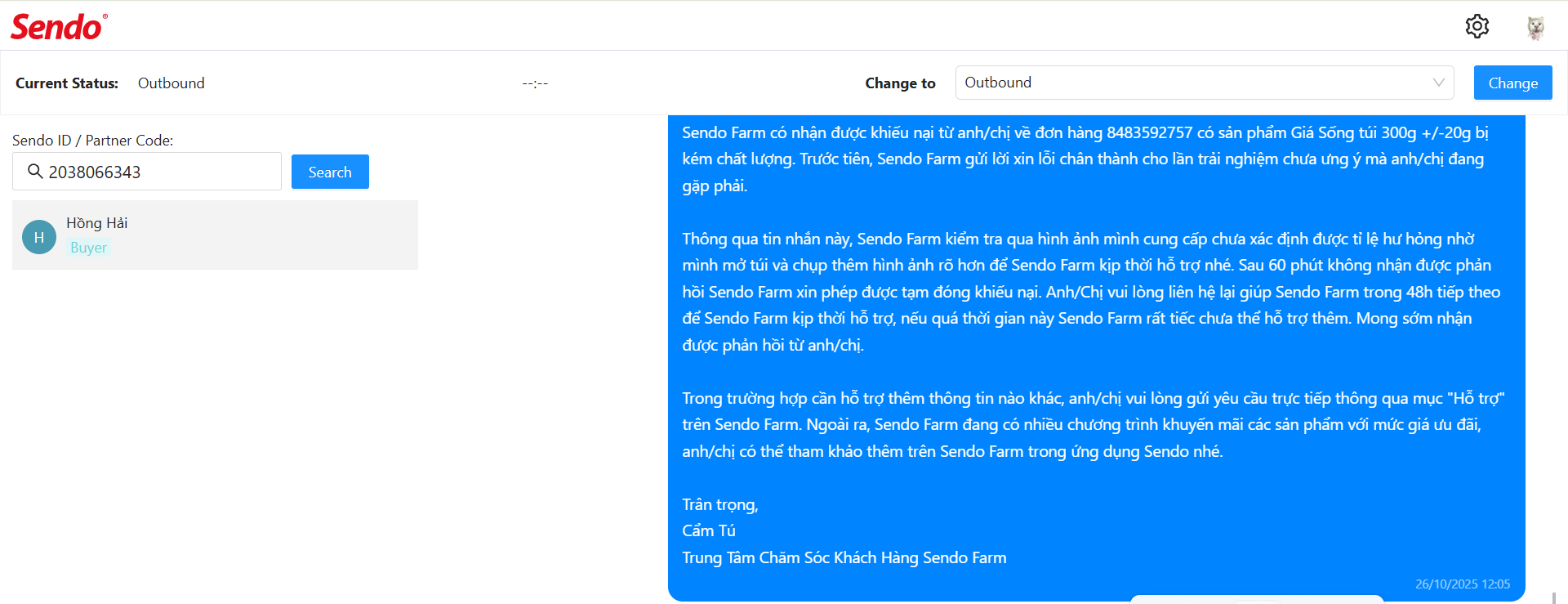
Task: Click the 'Change to' label
Action: click(x=900, y=83)
